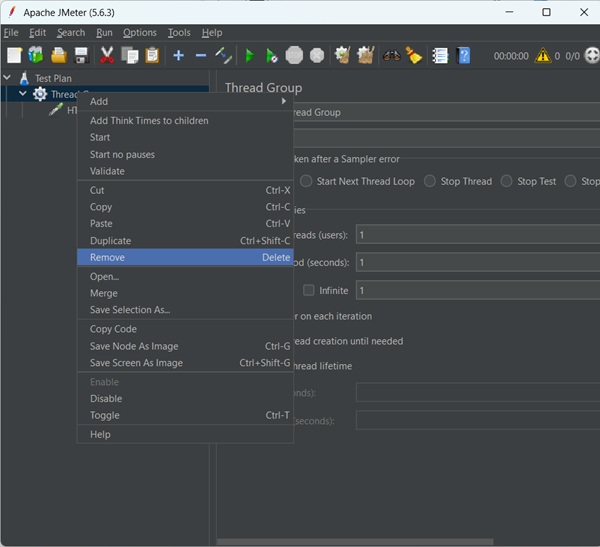Click the Clear All broom icons
The height and width of the screenshot is (547, 600).
coord(368,55)
